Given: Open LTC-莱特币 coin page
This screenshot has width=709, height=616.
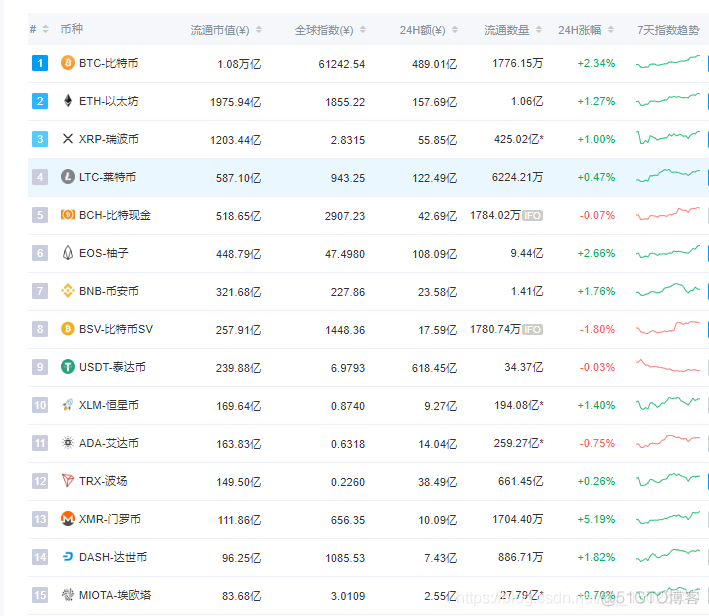Looking at the screenshot, I should point(107,177).
